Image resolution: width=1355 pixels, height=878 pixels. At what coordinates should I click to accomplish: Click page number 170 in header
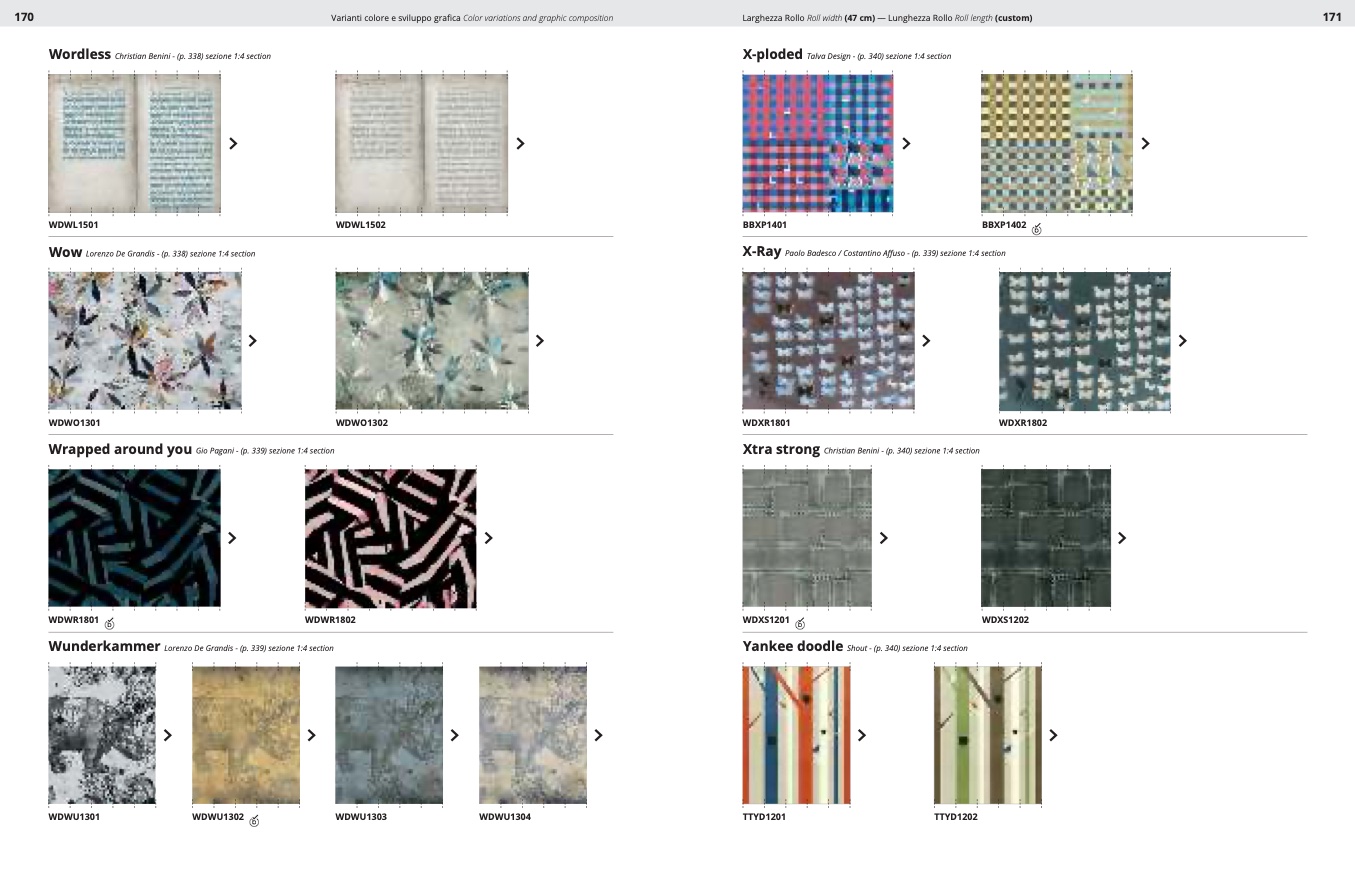click(24, 17)
